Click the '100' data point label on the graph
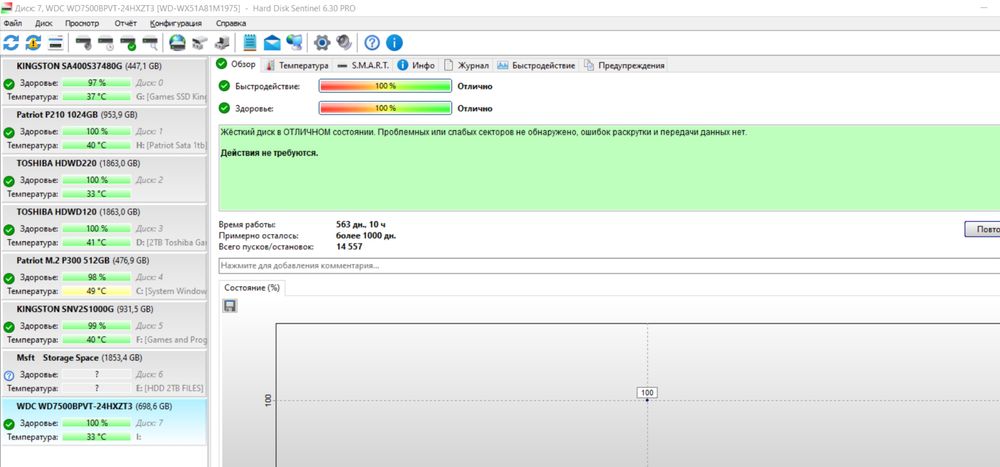This screenshot has width=1000, height=467. (x=647, y=393)
